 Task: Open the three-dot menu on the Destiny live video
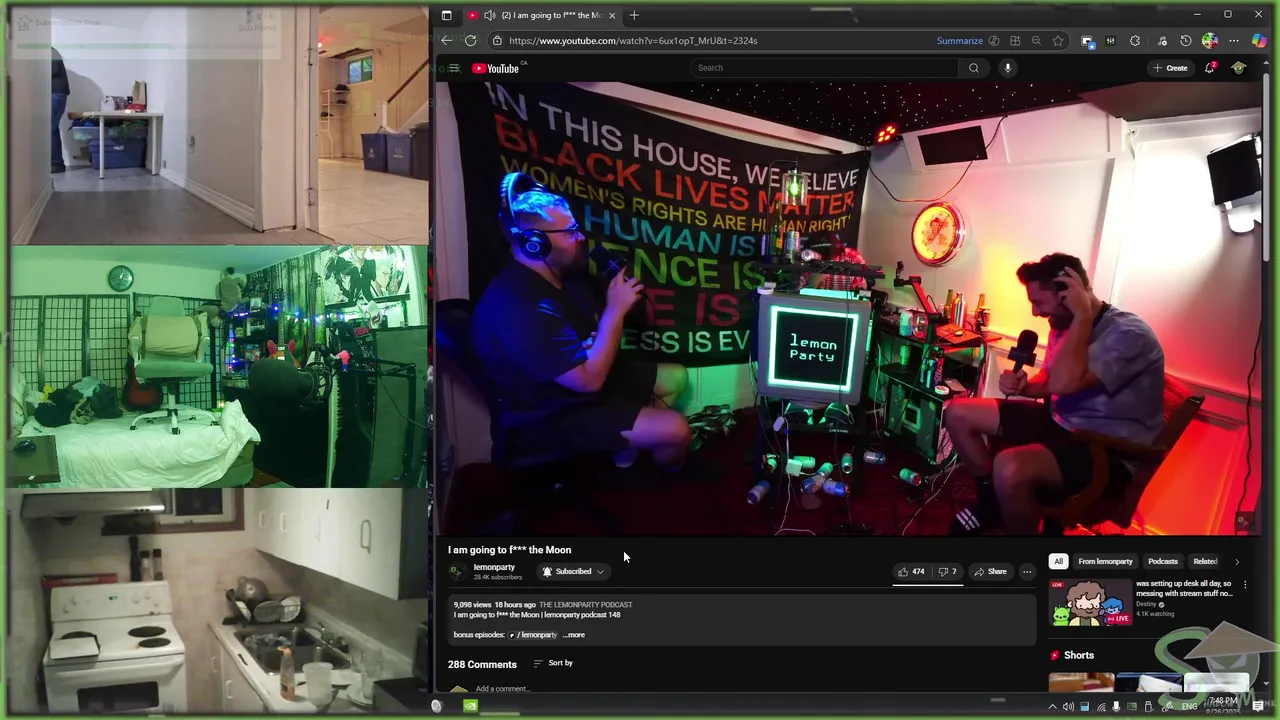[x=1245, y=585]
